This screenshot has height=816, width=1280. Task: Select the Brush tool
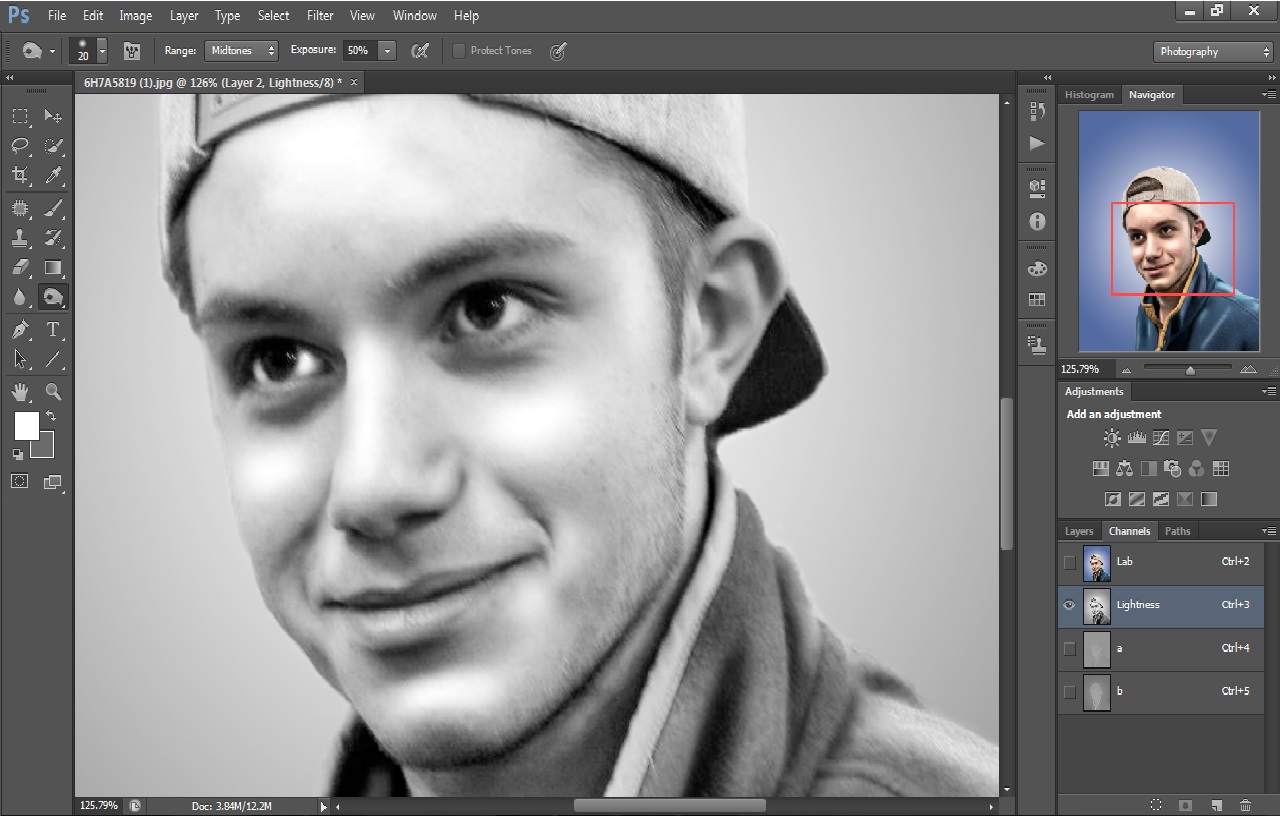coord(54,208)
